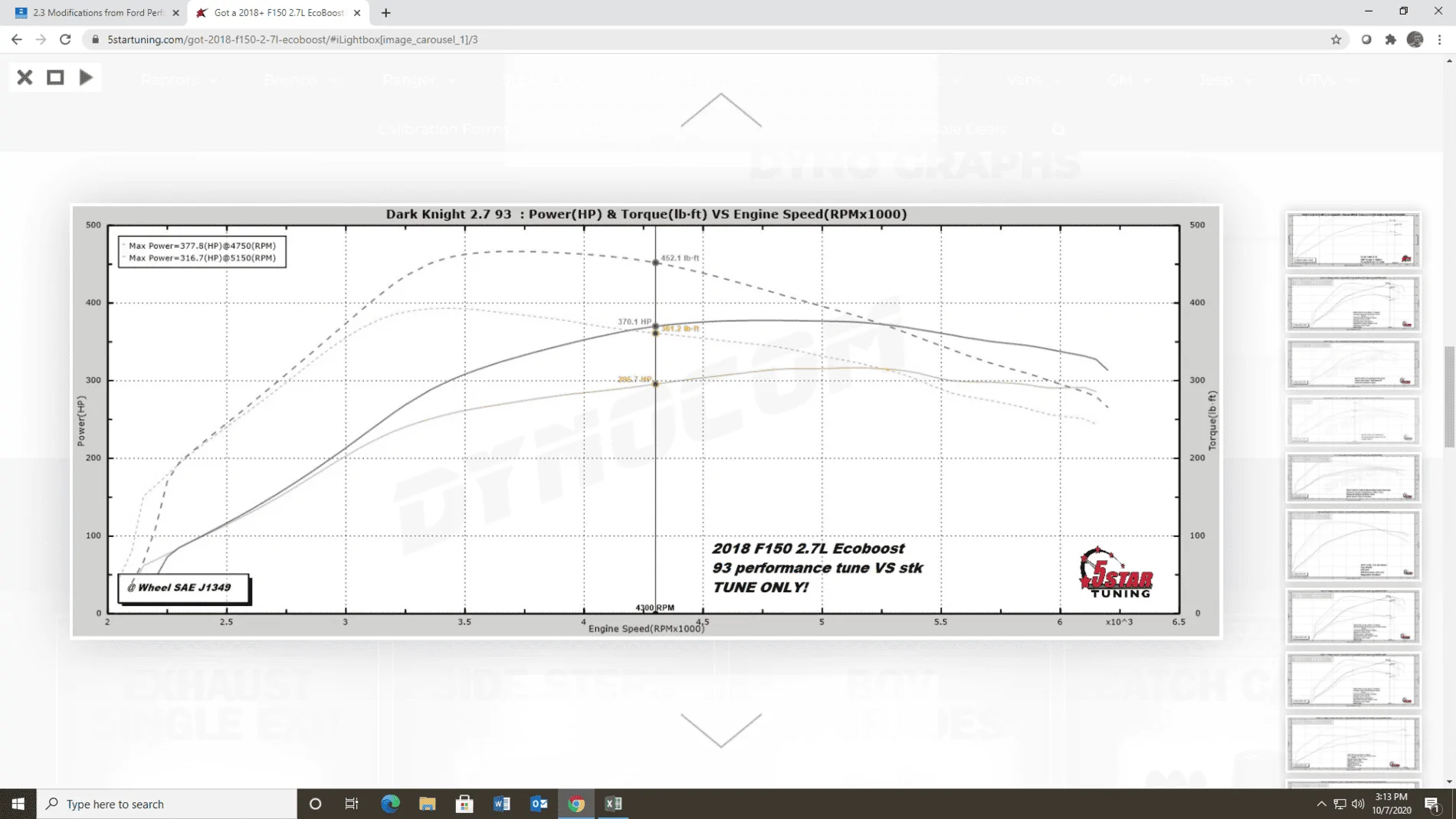Viewport: 1456px width, 819px height.
Task: Select the Got a 2018+ F150 2.7L EcoBoost tab
Action: (278, 13)
